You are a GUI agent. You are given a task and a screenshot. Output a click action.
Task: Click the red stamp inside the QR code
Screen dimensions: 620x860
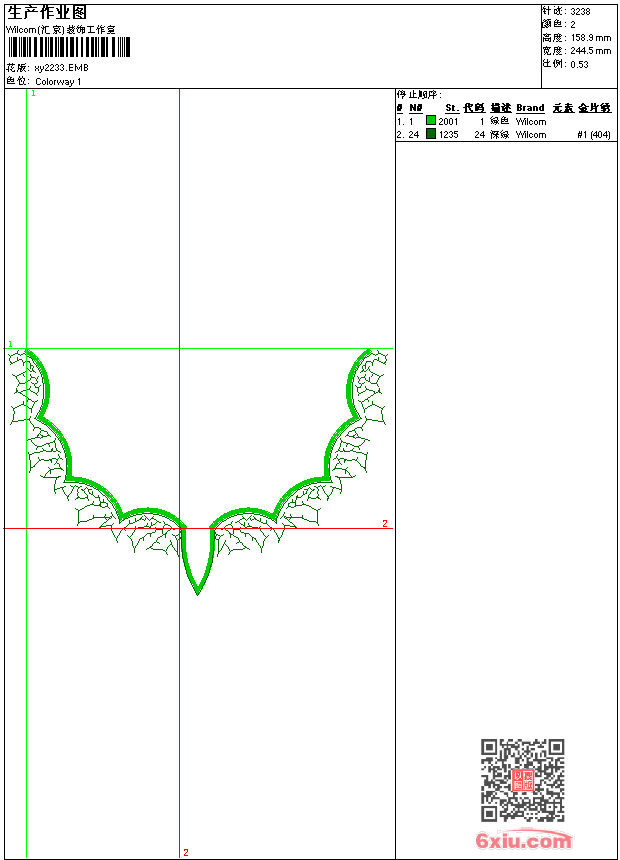523,780
